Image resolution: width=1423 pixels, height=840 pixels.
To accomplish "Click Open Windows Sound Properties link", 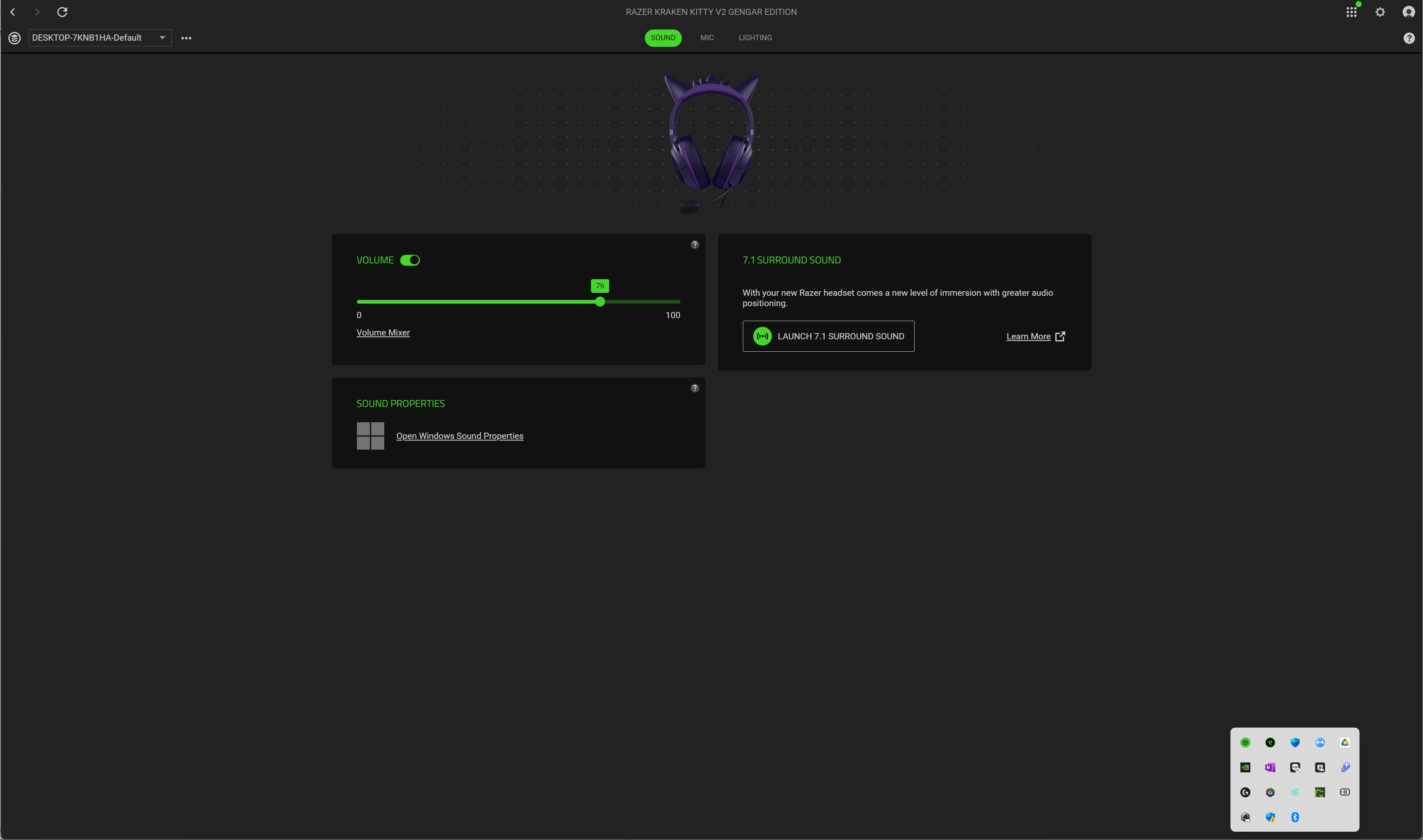I will pyautogui.click(x=459, y=436).
